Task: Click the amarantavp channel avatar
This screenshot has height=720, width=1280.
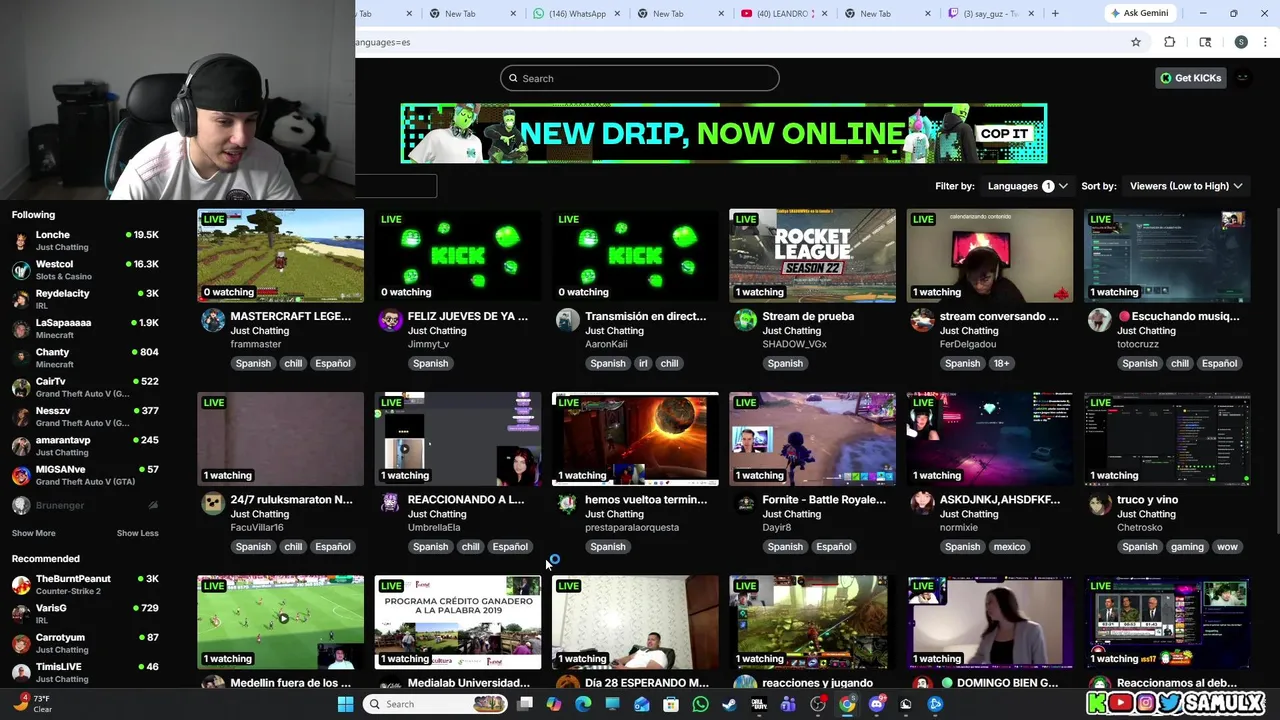Action: [21, 446]
